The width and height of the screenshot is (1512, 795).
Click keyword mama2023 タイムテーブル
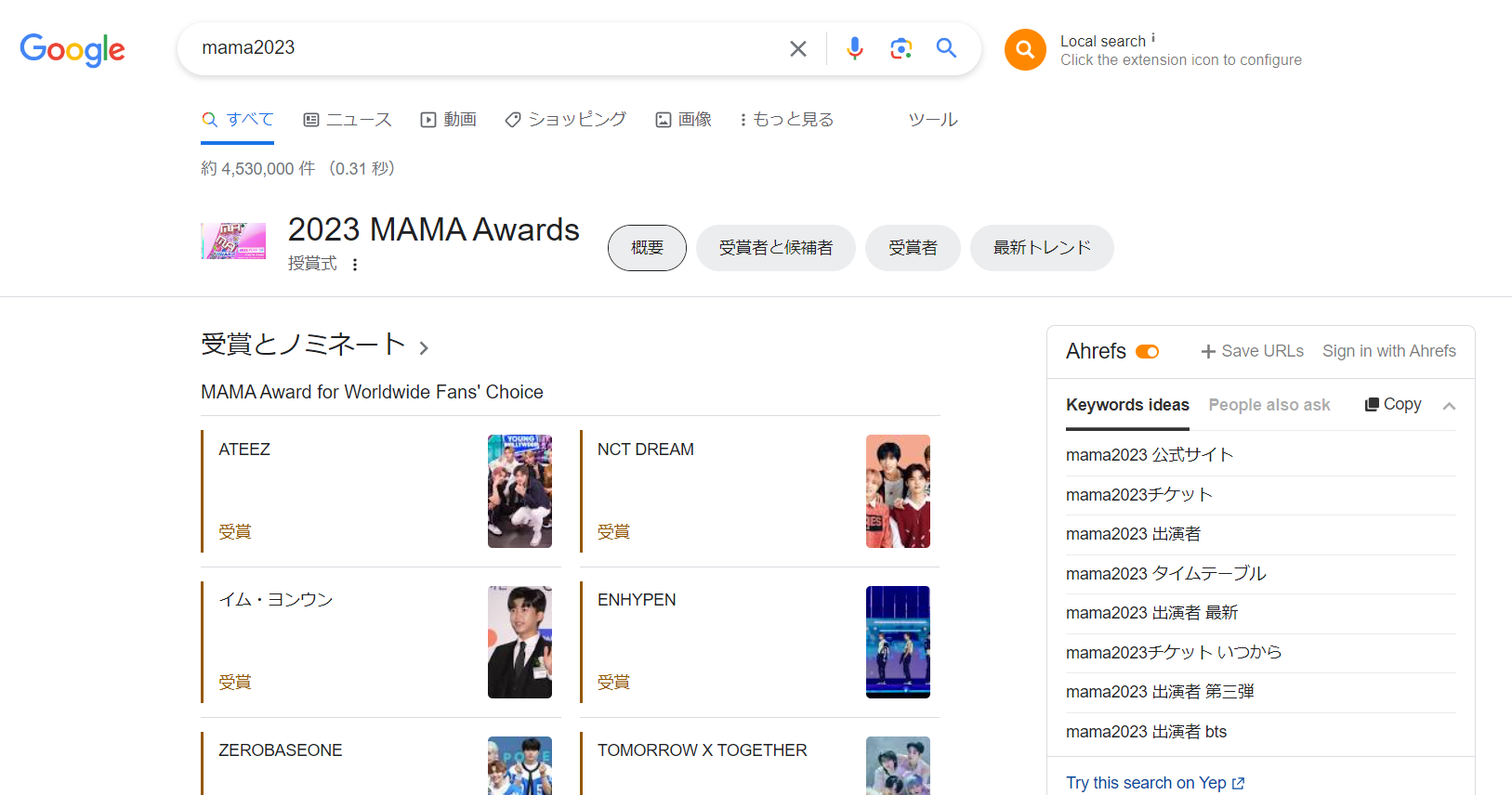[x=1166, y=574]
